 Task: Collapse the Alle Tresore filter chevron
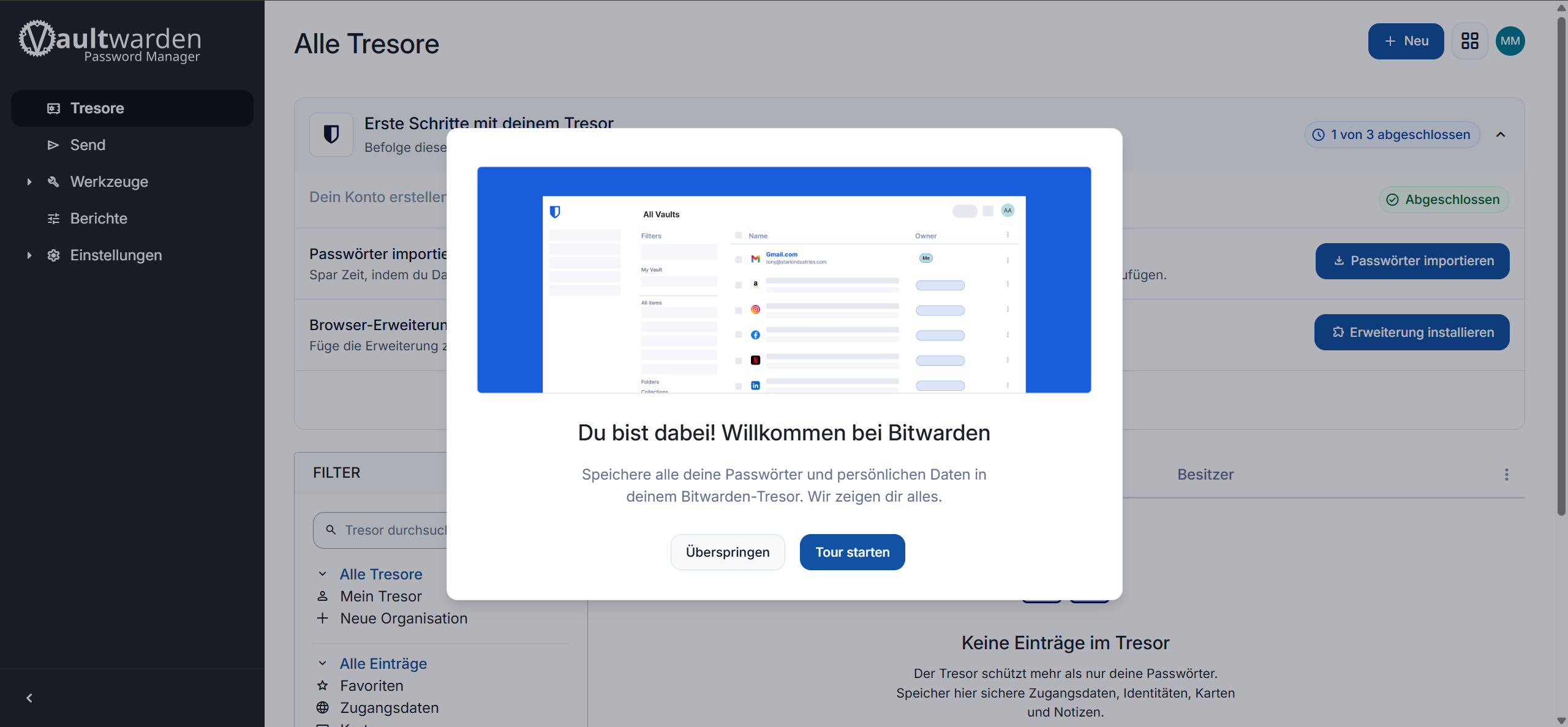coord(323,574)
